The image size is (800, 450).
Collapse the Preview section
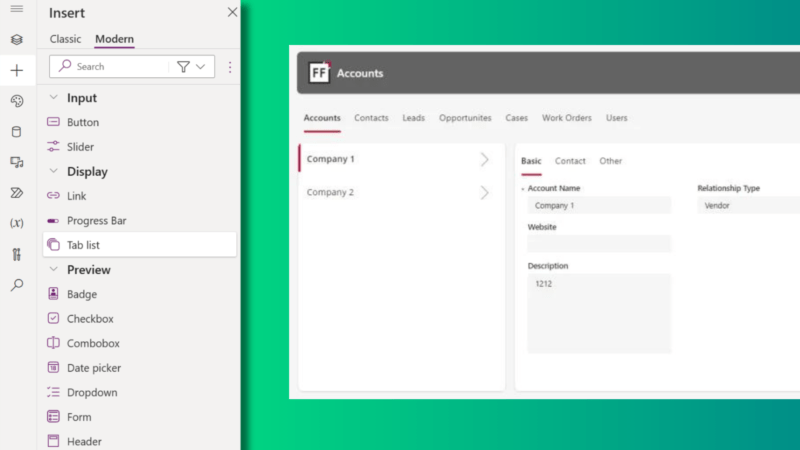pos(54,270)
